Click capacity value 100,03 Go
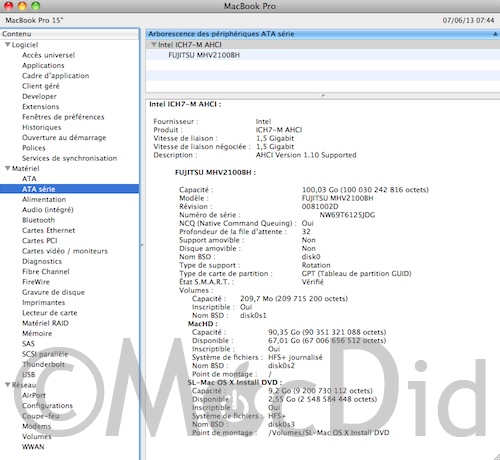Image resolution: width=500 pixels, height=460 pixels. (x=320, y=190)
